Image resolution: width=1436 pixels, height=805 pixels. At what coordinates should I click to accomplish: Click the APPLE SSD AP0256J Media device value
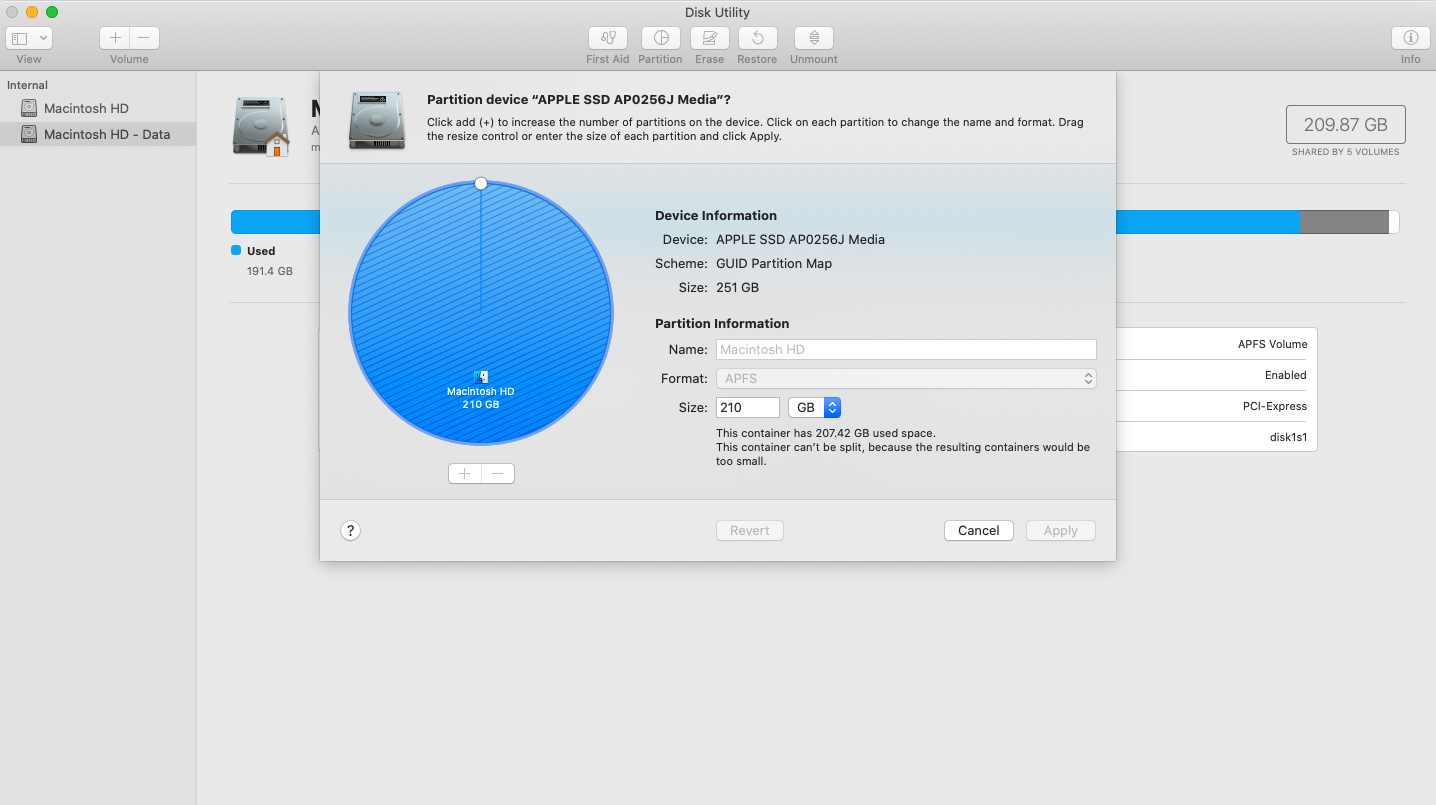click(801, 240)
